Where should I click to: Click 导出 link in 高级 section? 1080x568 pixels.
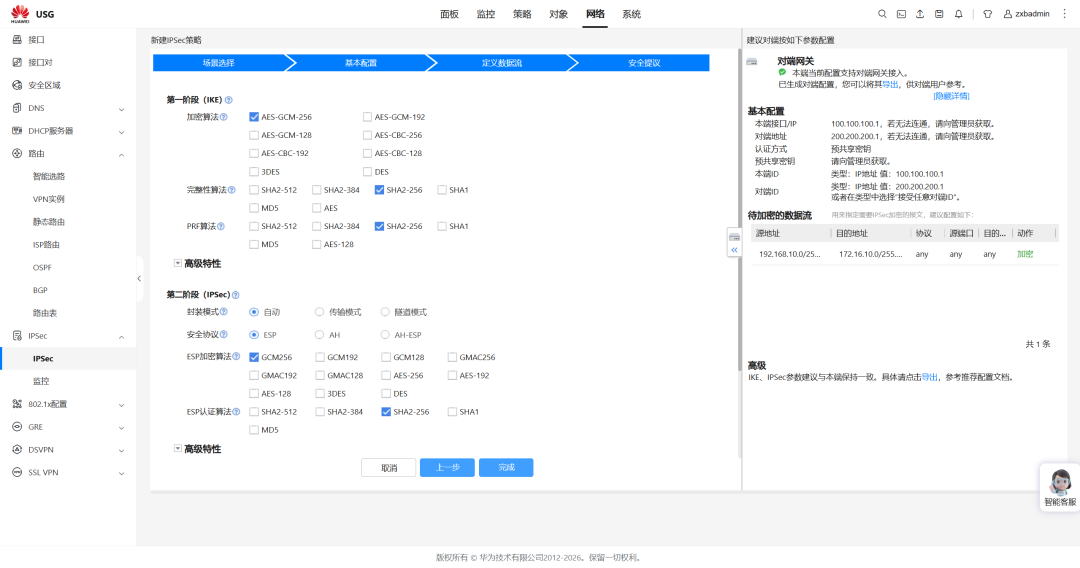tap(930, 377)
